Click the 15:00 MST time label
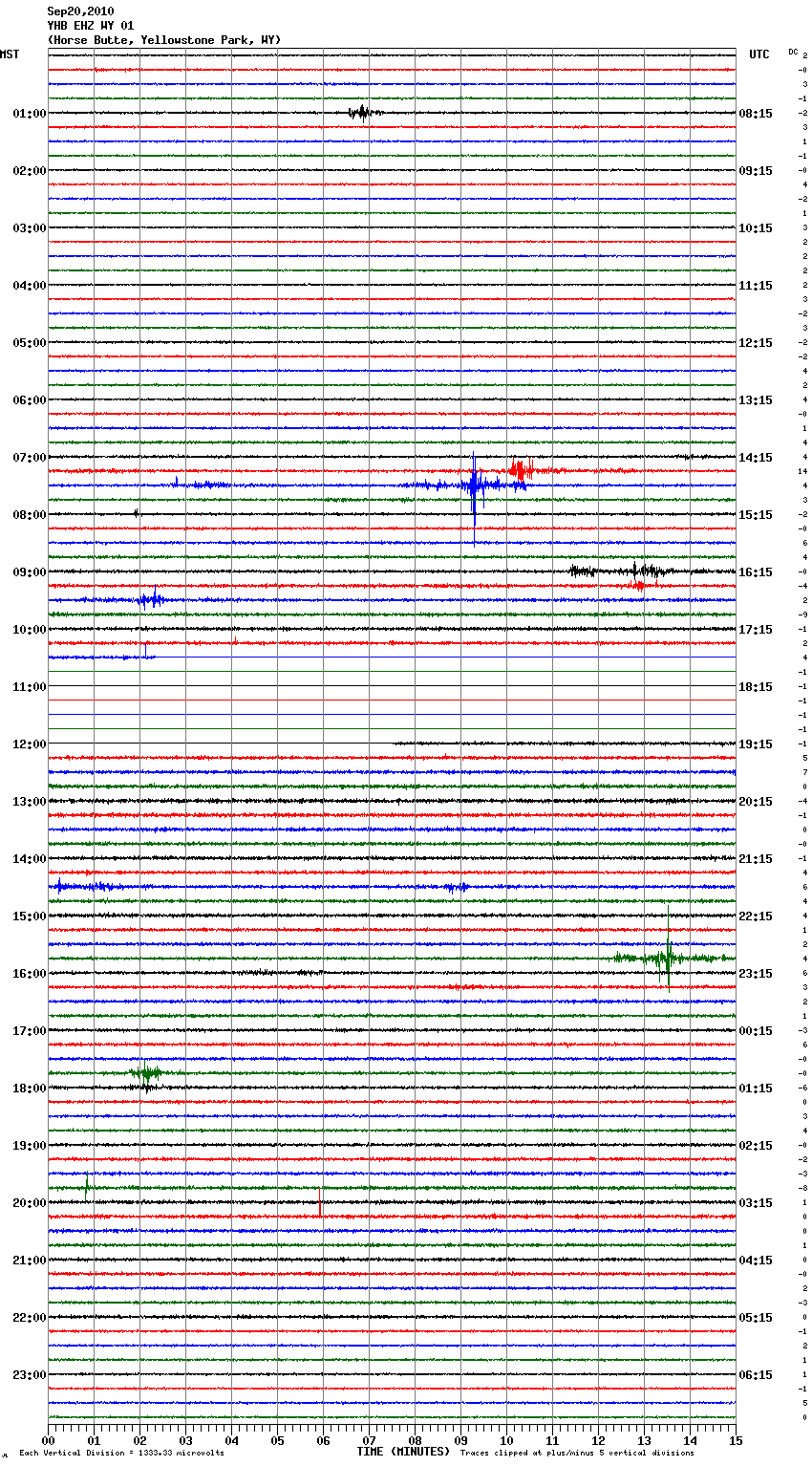The height and width of the screenshot is (1466, 812). [x=30, y=916]
